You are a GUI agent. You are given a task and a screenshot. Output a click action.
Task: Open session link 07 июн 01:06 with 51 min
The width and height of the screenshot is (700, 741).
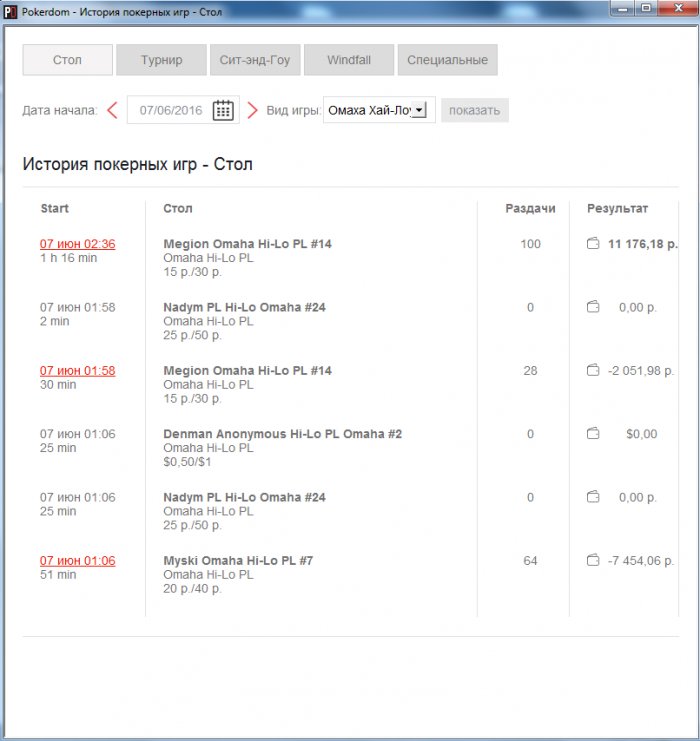pos(78,560)
